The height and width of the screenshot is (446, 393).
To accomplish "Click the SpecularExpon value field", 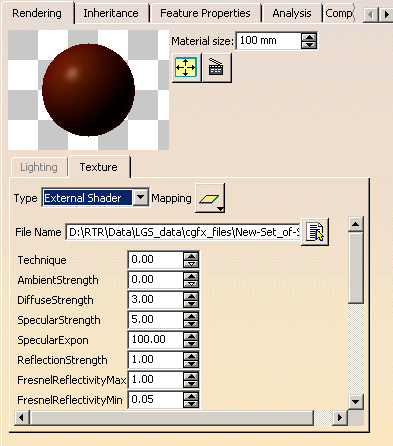I will pyautogui.click(x=155, y=339).
